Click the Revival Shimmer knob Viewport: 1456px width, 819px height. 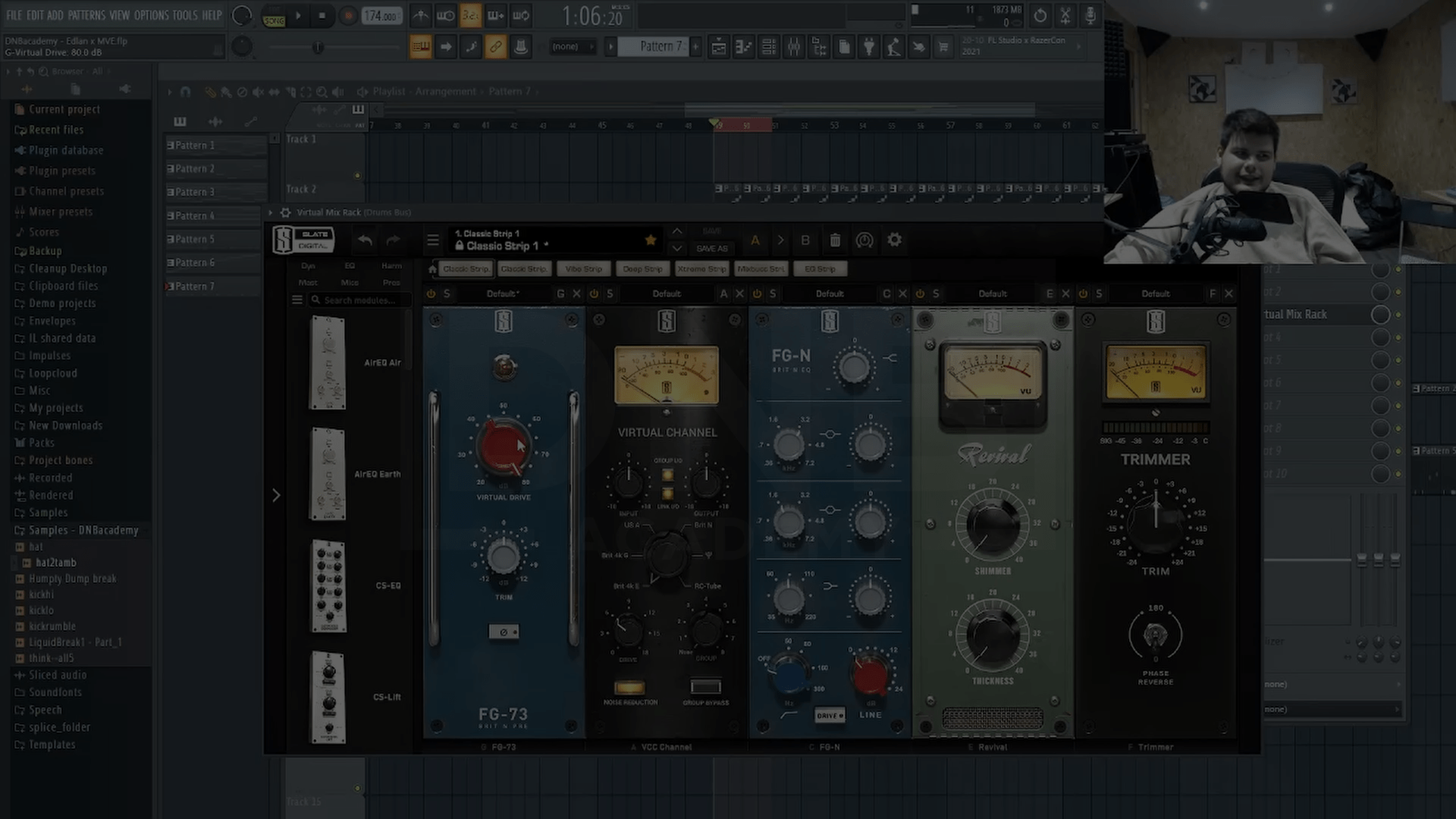point(992,525)
